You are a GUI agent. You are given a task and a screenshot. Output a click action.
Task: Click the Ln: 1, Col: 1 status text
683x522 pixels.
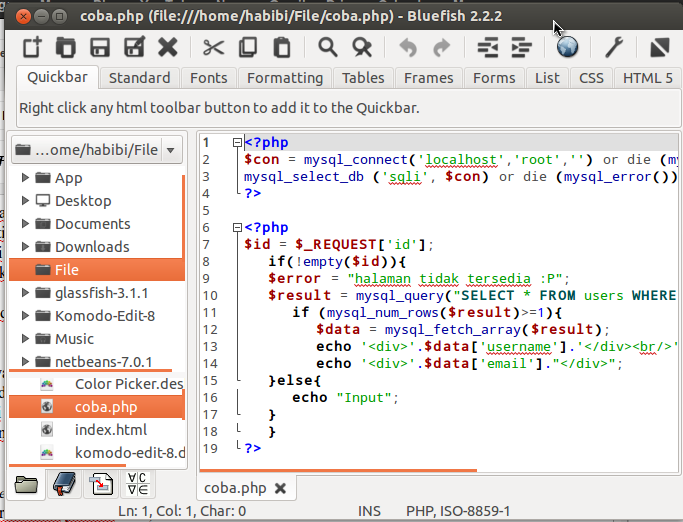tap(182, 511)
